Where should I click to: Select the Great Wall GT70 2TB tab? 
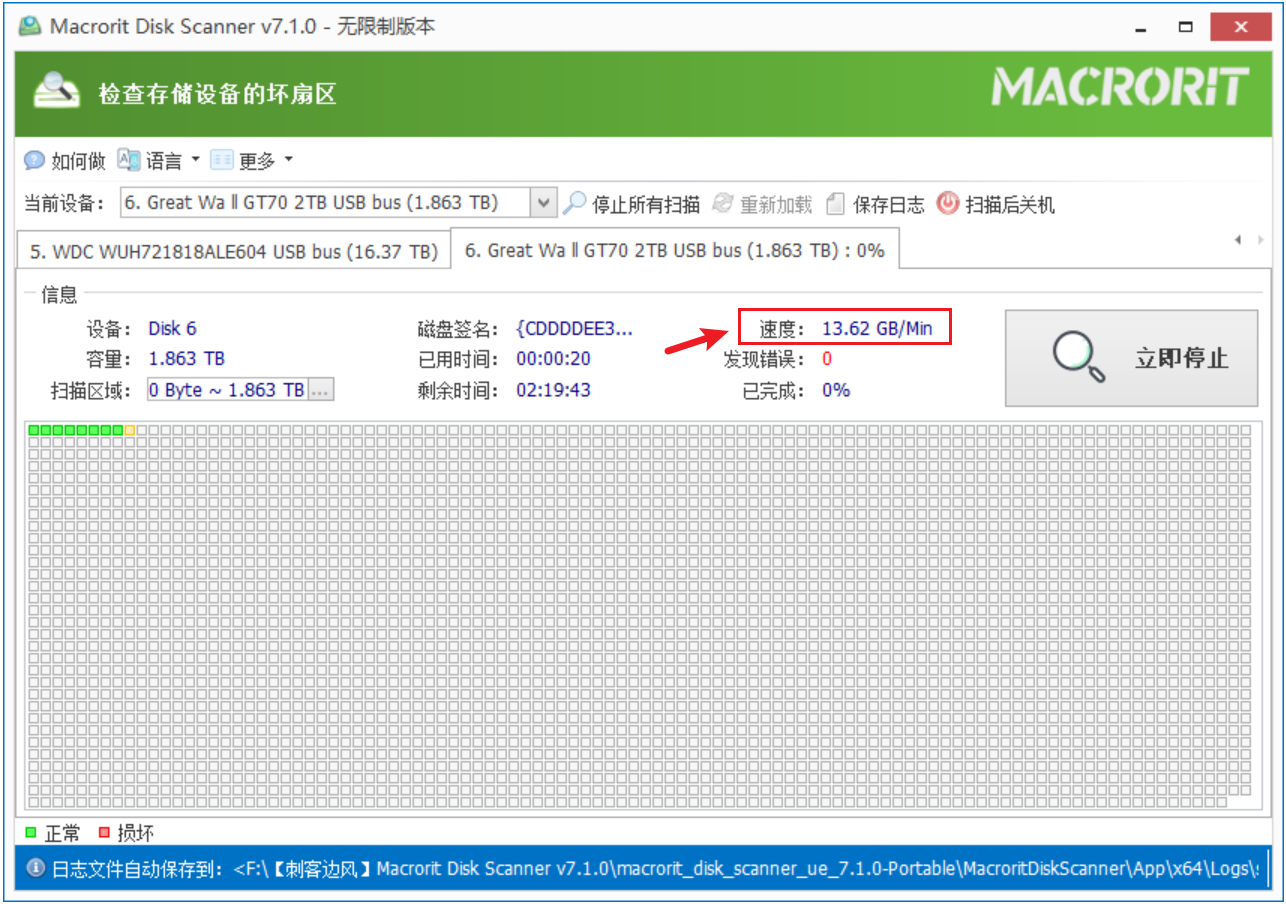click(675, 250)
